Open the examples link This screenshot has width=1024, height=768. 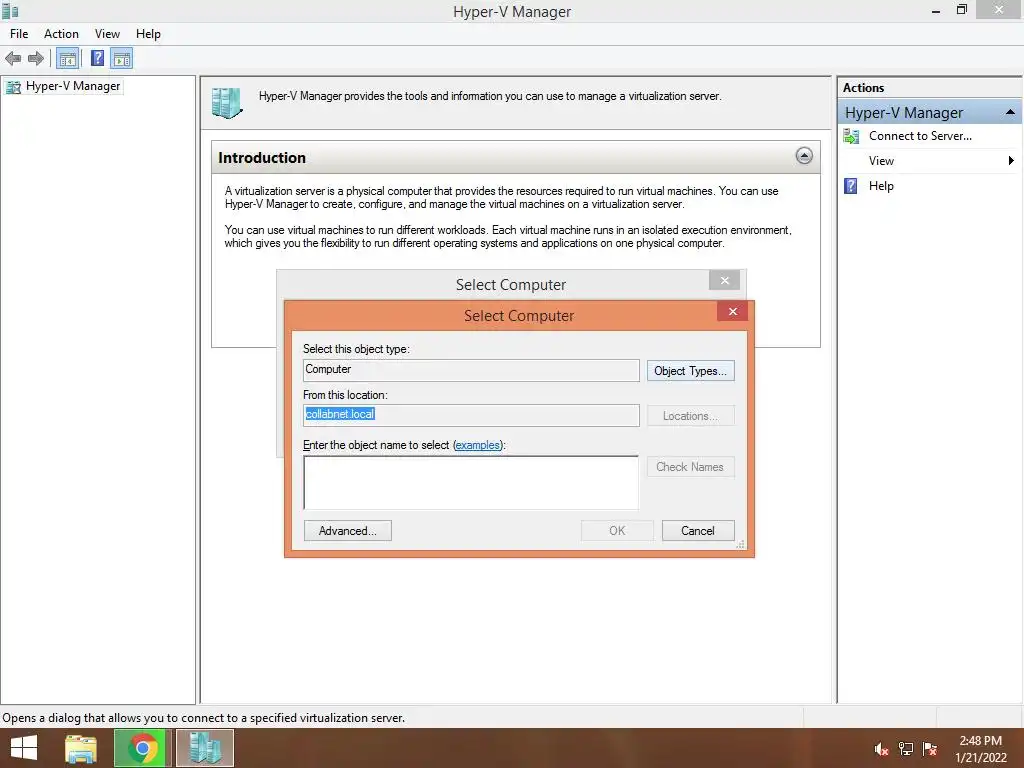(x=477, y=445)
